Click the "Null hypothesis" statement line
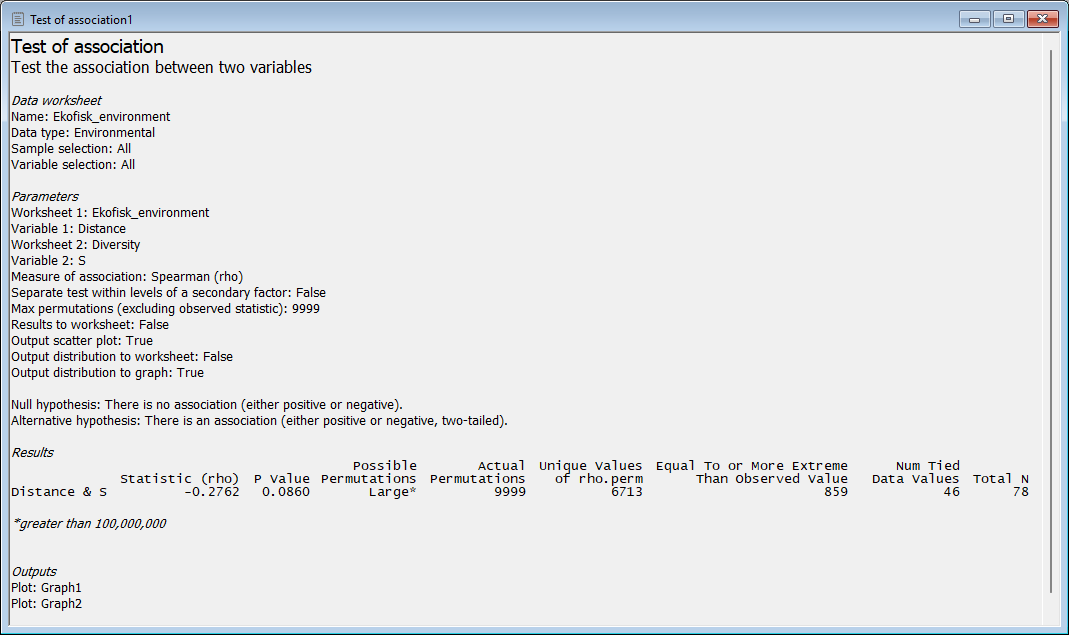This screenshot has height=635, width=1069. coord(206,405)
